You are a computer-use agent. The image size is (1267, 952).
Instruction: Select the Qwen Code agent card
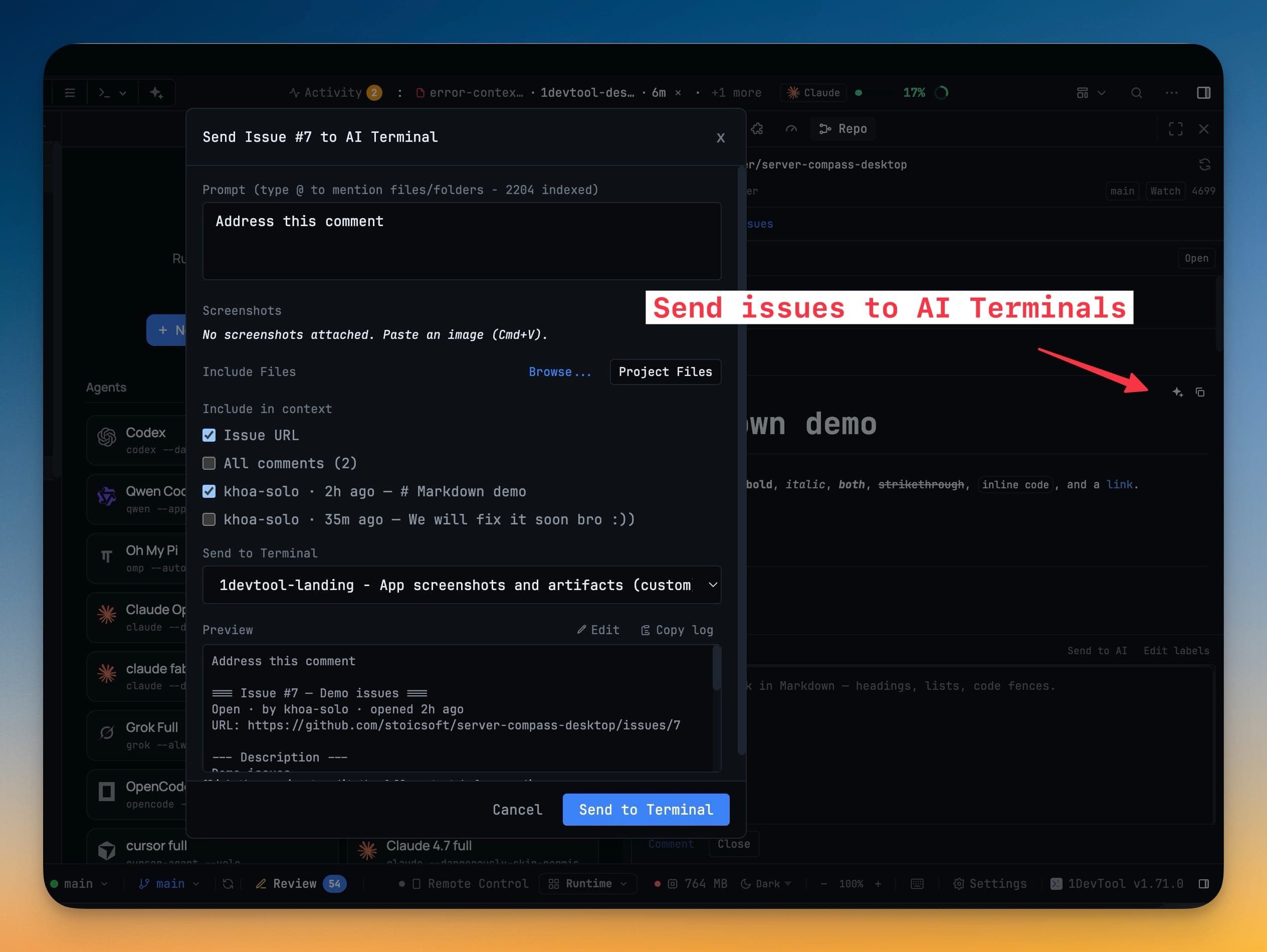[136, 499]
